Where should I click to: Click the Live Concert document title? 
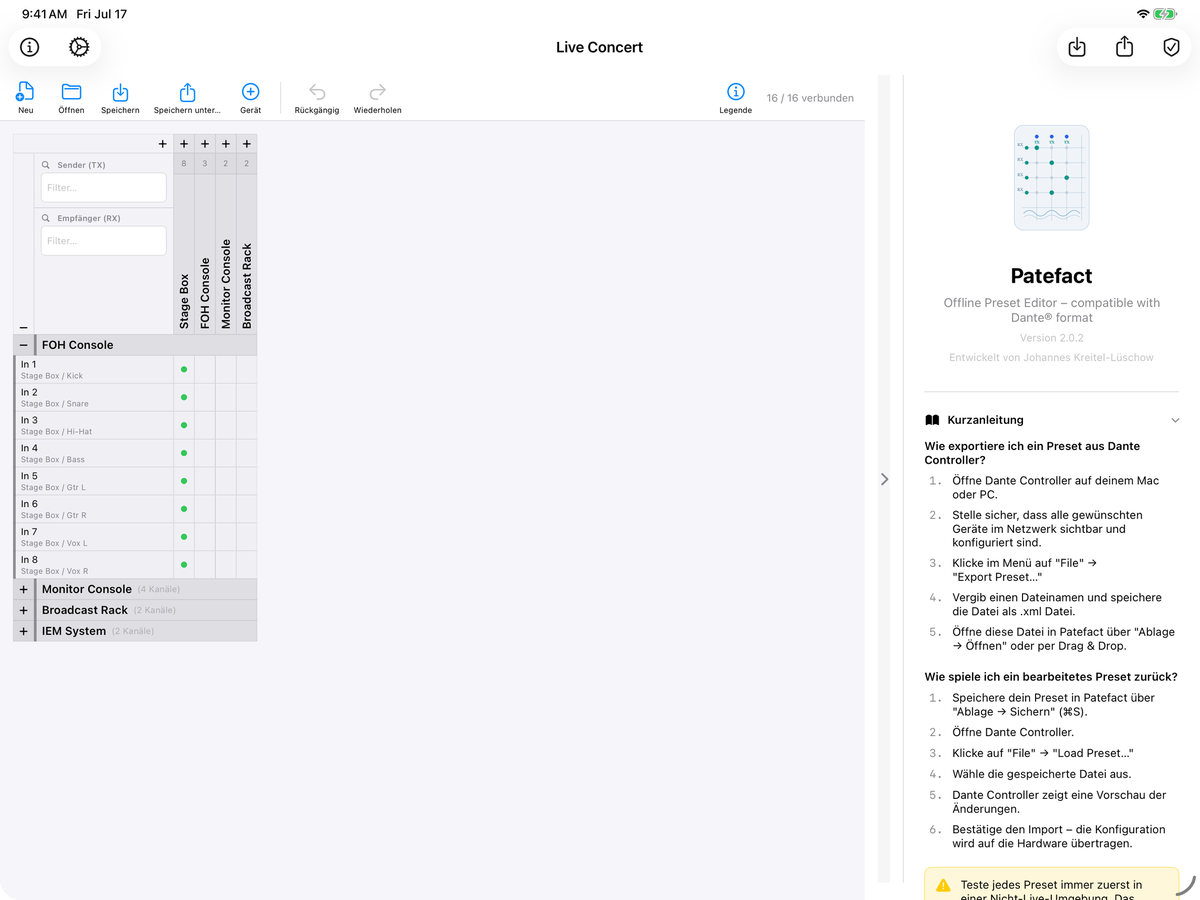(x=599, y=47)
